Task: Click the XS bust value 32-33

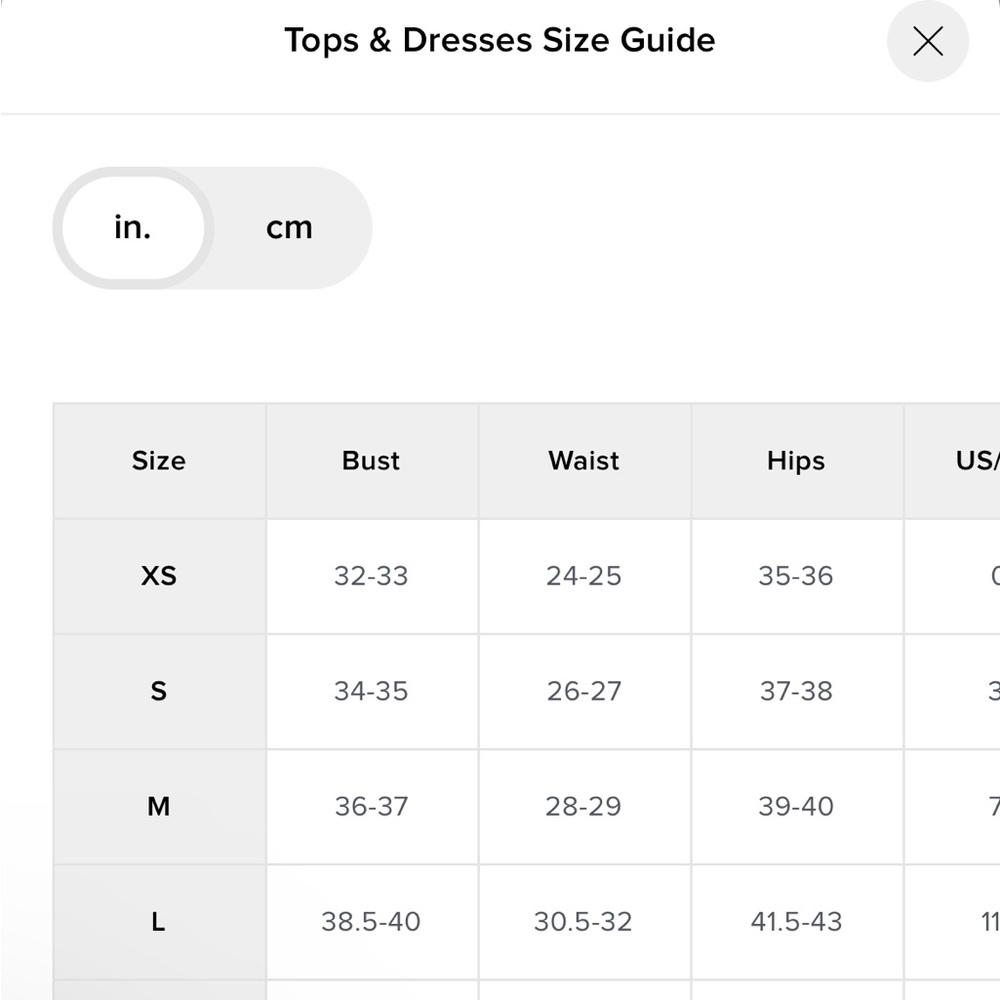Action: [371, 576]
